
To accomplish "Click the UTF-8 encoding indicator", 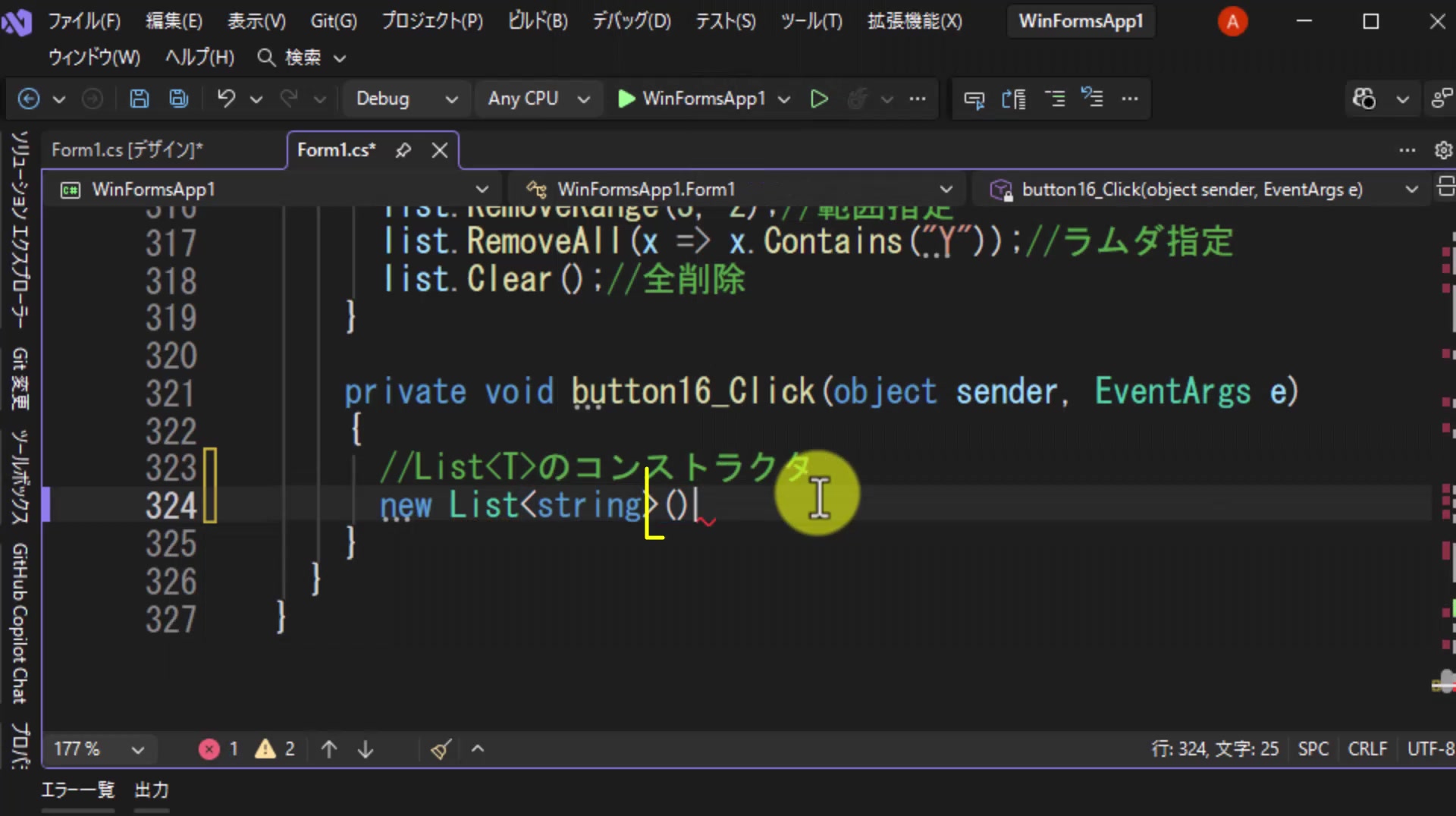I will (x=1431, y=749).
